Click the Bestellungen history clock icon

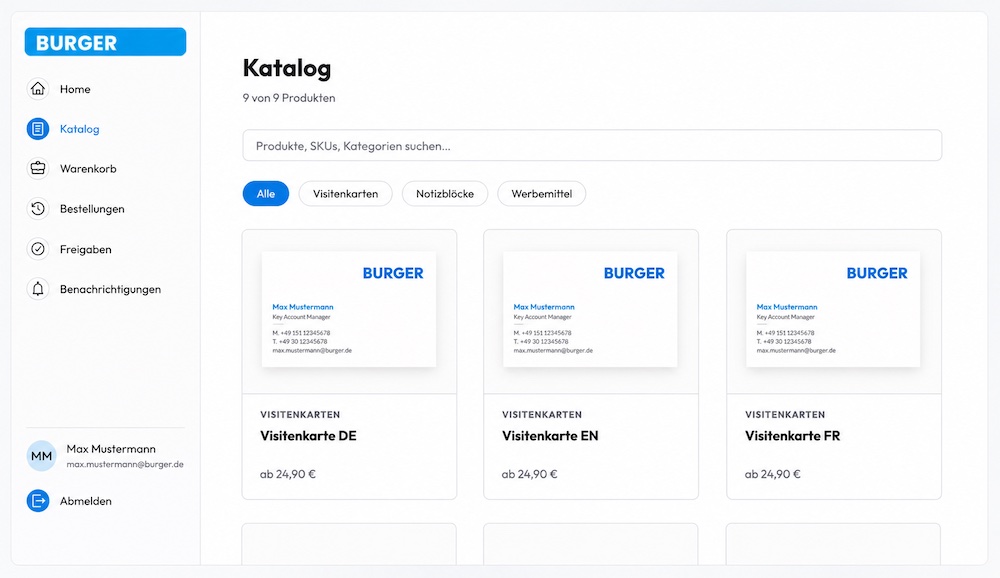(x=38, y=209)
